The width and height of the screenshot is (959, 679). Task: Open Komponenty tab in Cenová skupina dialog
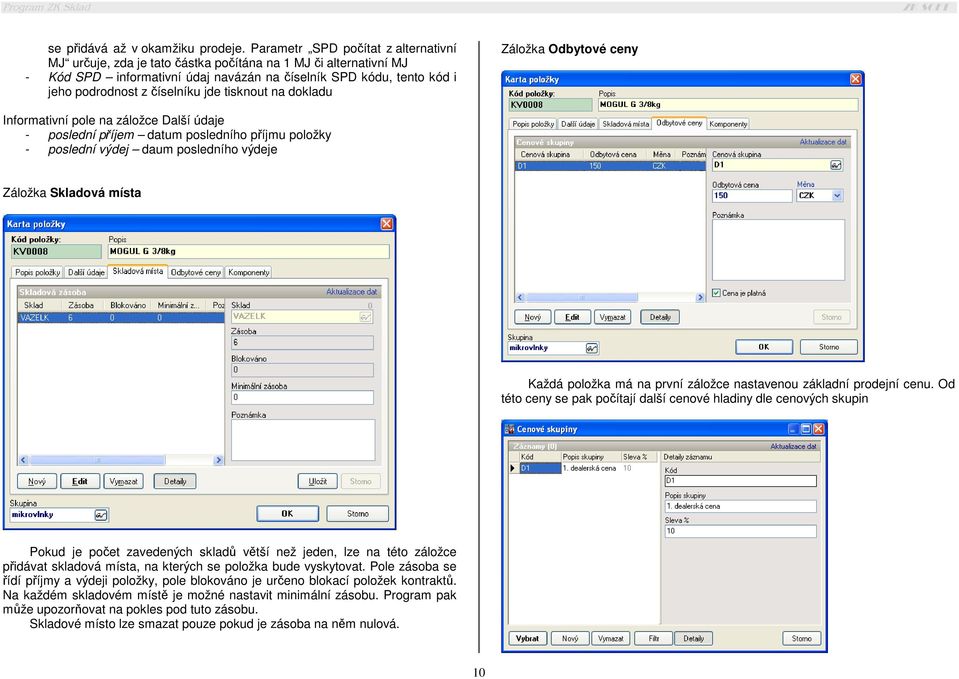pyautogui.click(x=728, y=124)
